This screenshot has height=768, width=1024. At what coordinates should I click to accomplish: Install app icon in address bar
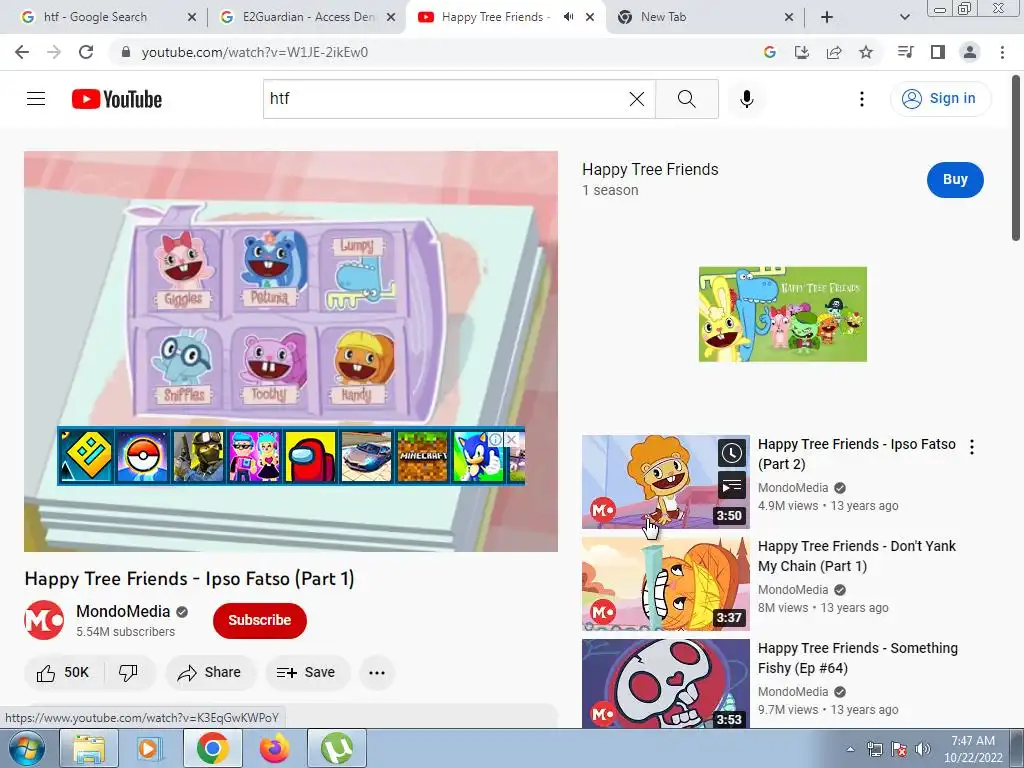[x=802, y=52]
